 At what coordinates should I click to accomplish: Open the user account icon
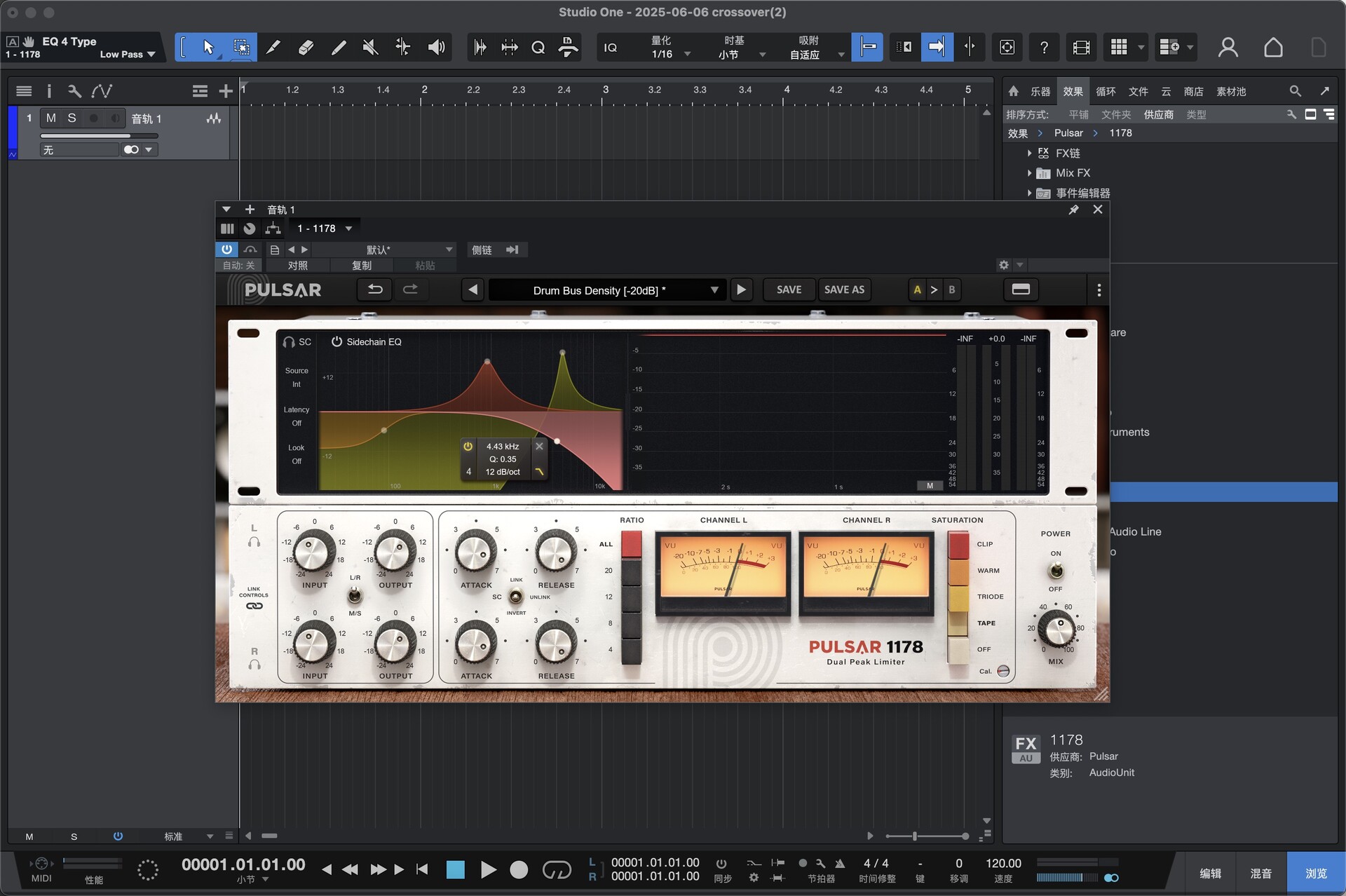coord(1228,47)
